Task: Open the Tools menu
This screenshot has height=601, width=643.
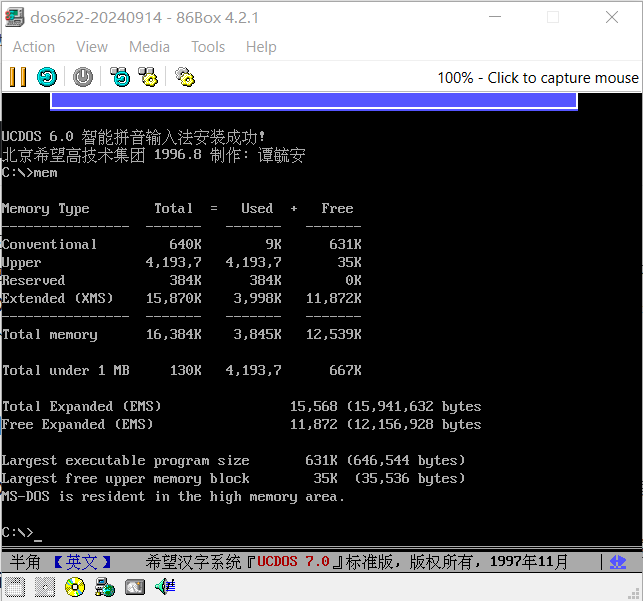Action: coord(208,47)
